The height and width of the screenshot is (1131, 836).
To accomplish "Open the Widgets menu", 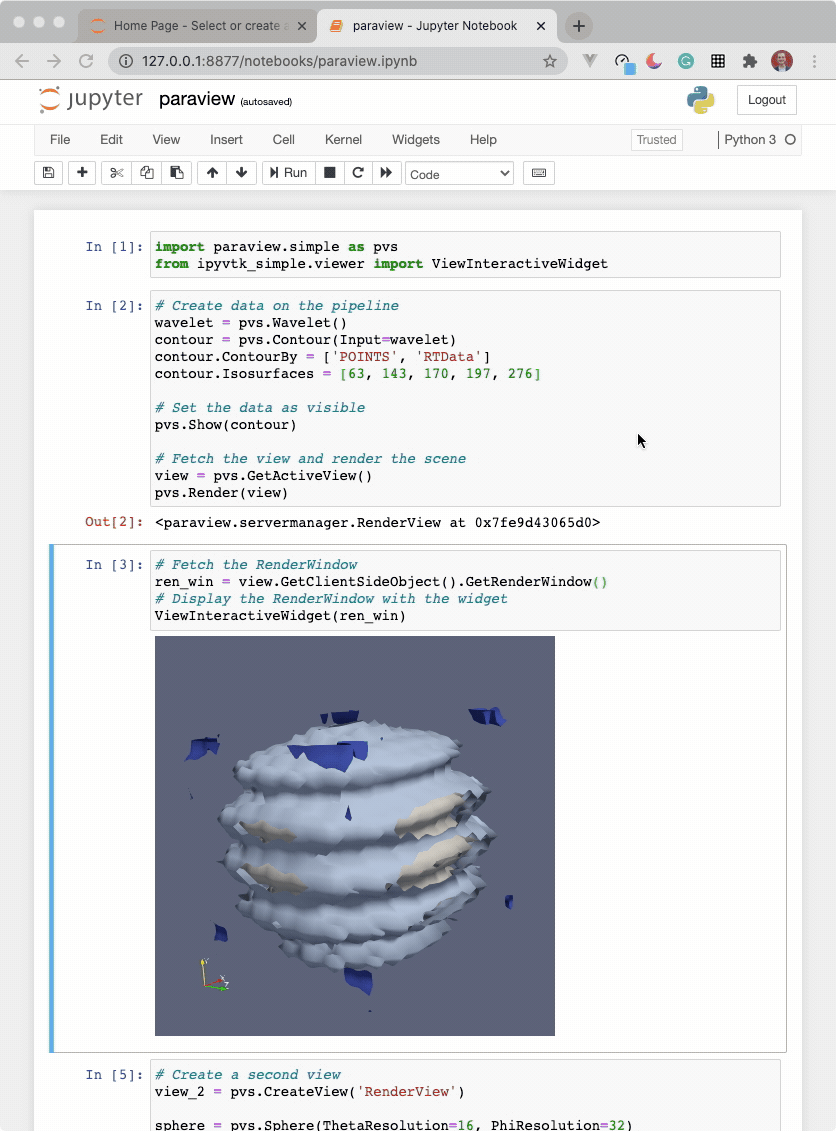I will pyautogui.click(x=415, y=140).
